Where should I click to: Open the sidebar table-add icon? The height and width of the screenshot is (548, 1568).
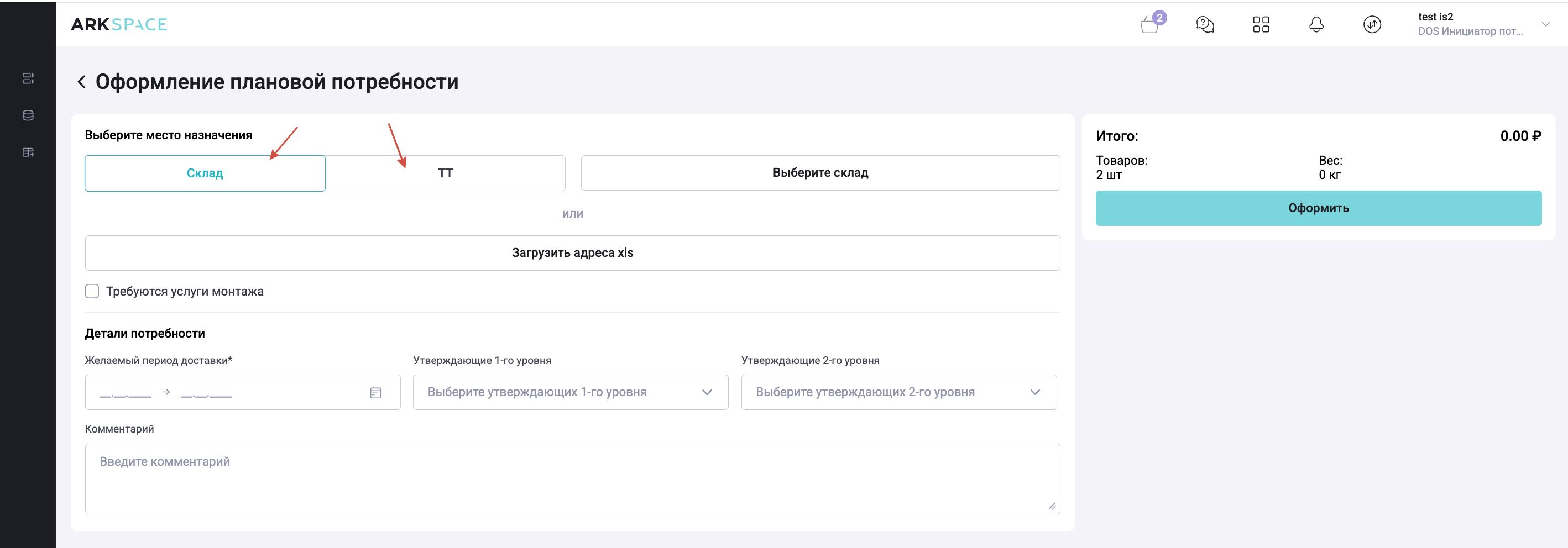28,152
